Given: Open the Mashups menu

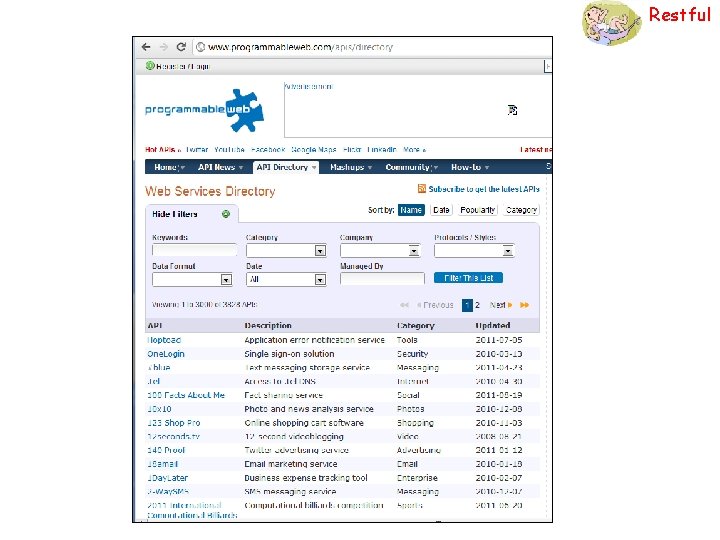Looking at the screenshot, I should (351, 167).
